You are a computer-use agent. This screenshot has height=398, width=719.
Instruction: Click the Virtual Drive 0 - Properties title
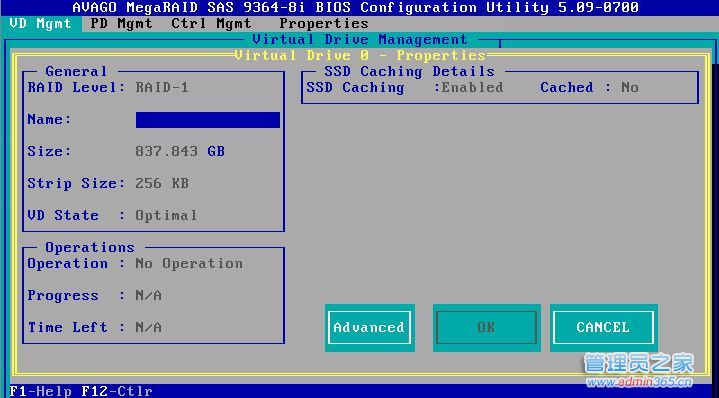[x=360, y=55]
